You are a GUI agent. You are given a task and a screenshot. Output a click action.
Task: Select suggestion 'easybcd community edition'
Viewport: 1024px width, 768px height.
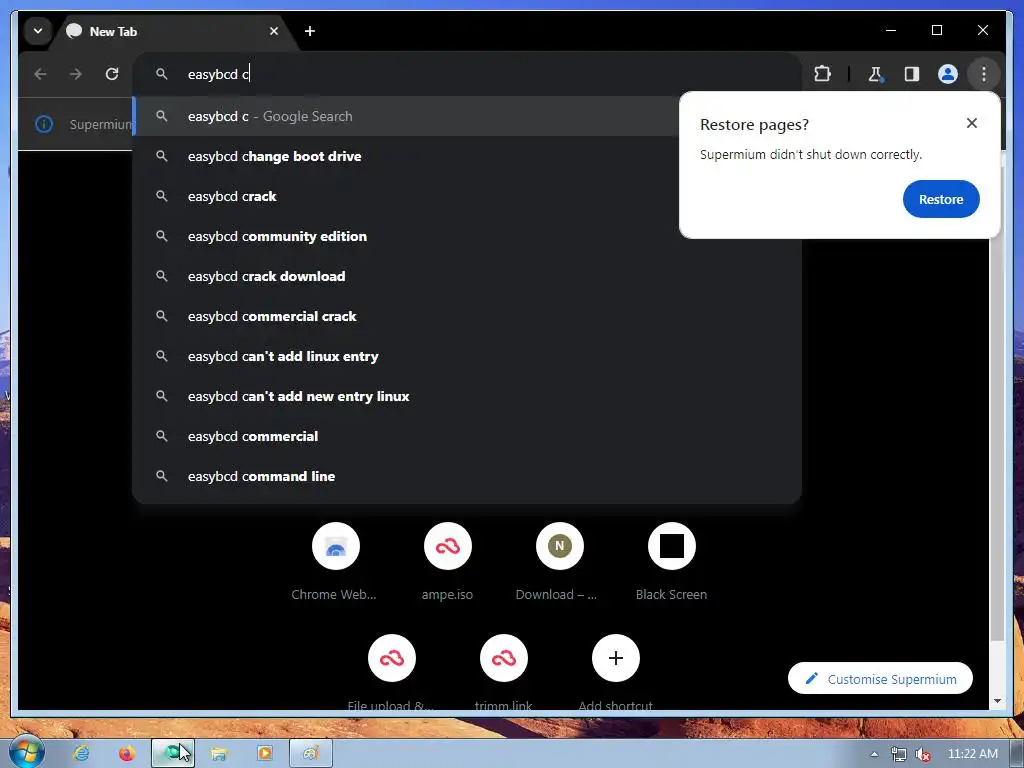467,236
